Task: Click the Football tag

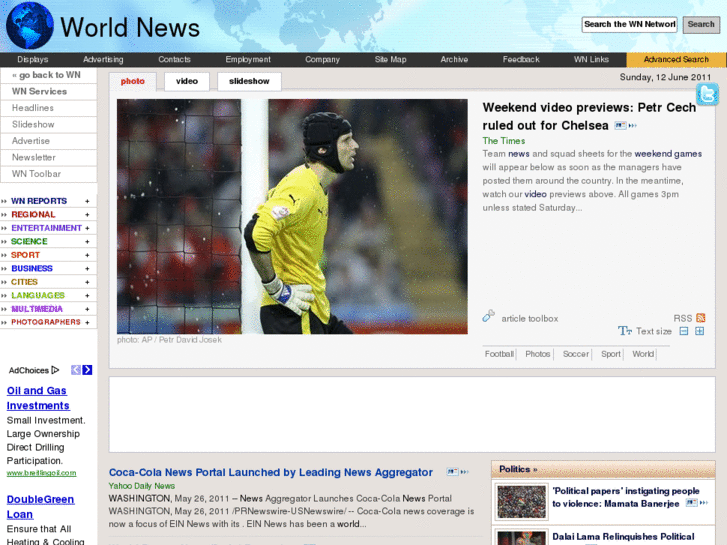Action: [x=499, y=354]
